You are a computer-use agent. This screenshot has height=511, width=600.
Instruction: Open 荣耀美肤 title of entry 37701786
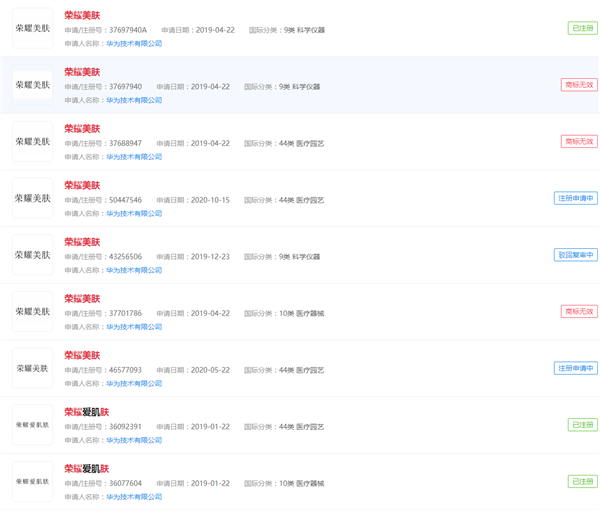point(82,299)
